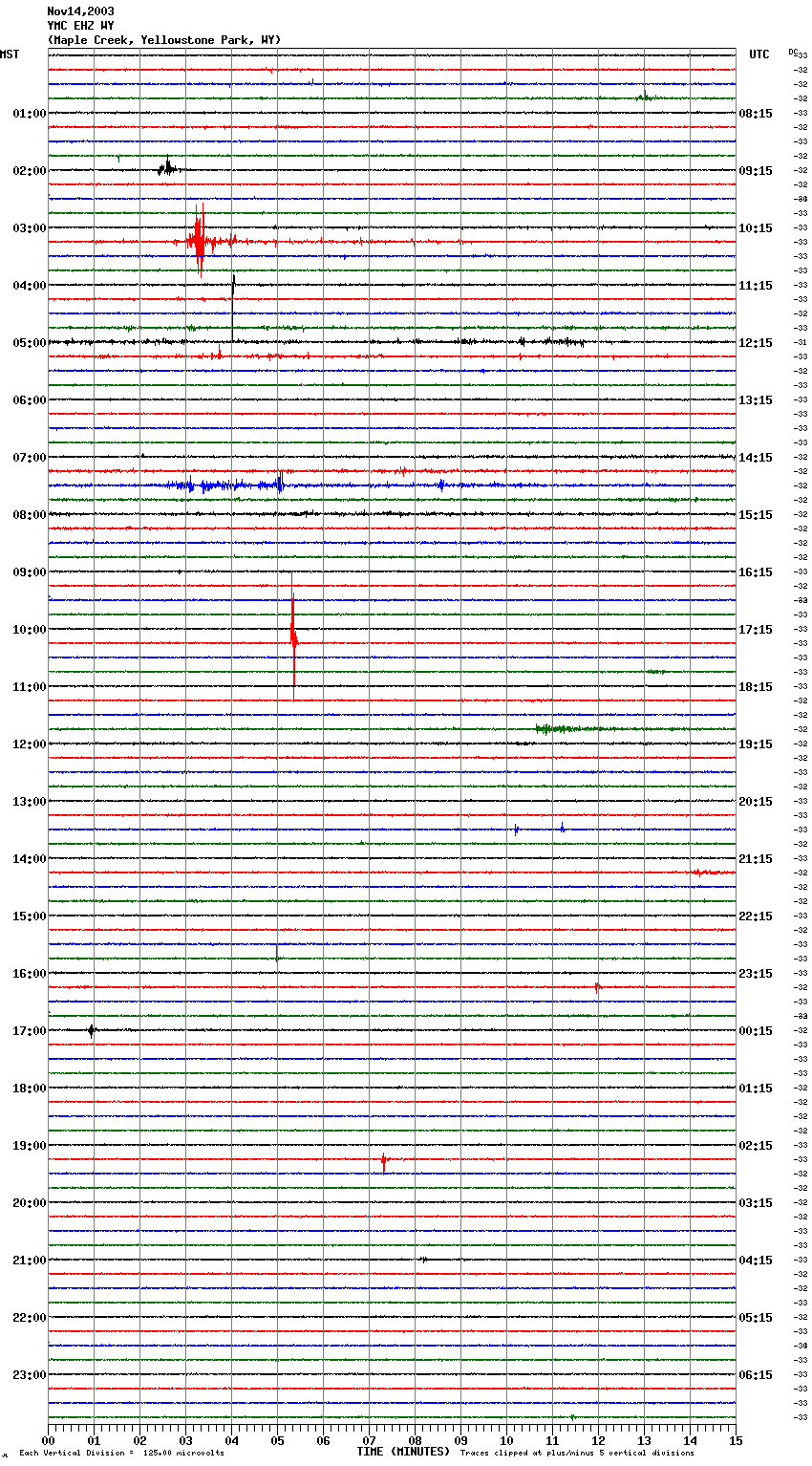Select the 07:00 MST time label
Screen dimensions: 812x1466
pos(29,458)
